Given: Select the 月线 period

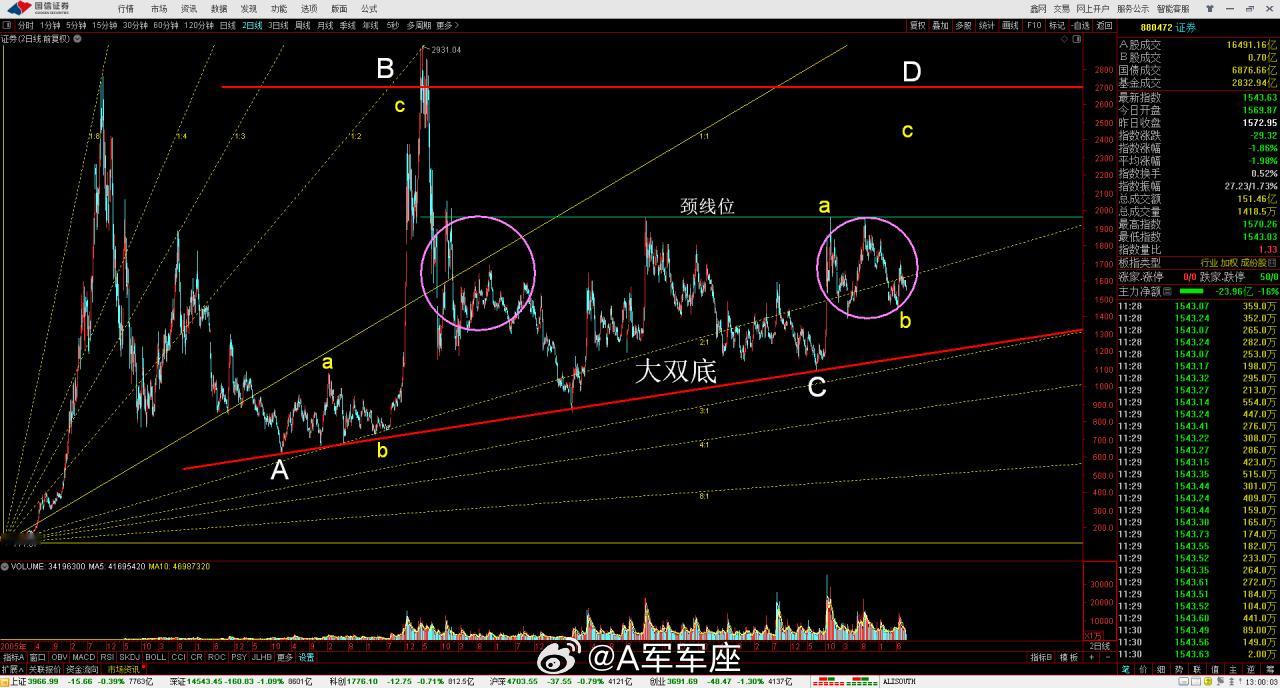Looking at the screenshot, I should click(x=325, y=25).
